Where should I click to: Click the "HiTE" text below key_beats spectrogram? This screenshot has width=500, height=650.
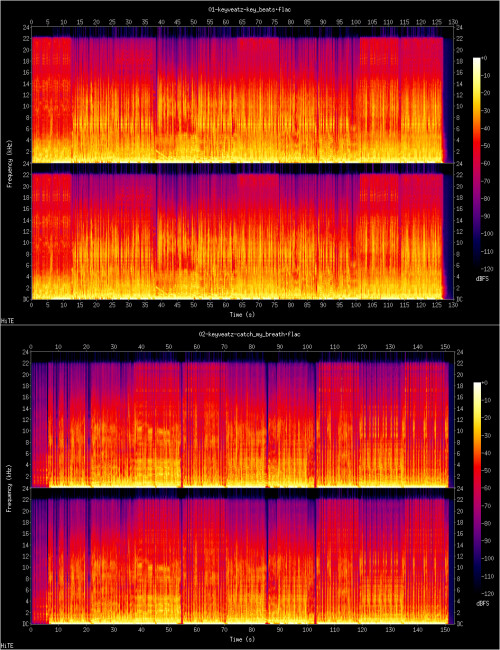pyautogui.click(x=5, y=321)
